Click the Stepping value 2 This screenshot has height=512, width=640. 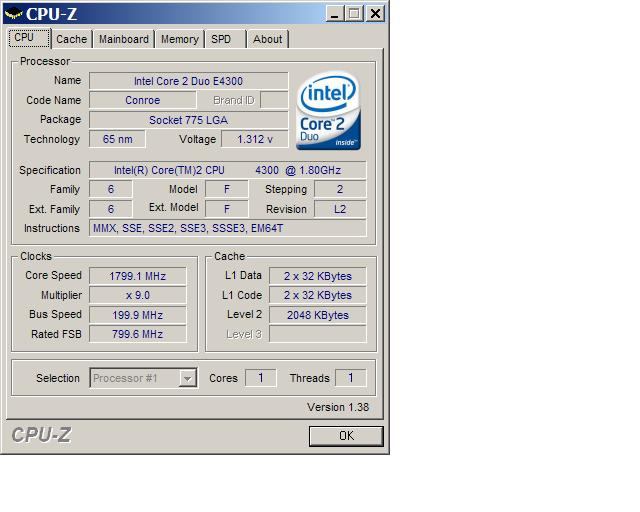click(x=340, y=189)
